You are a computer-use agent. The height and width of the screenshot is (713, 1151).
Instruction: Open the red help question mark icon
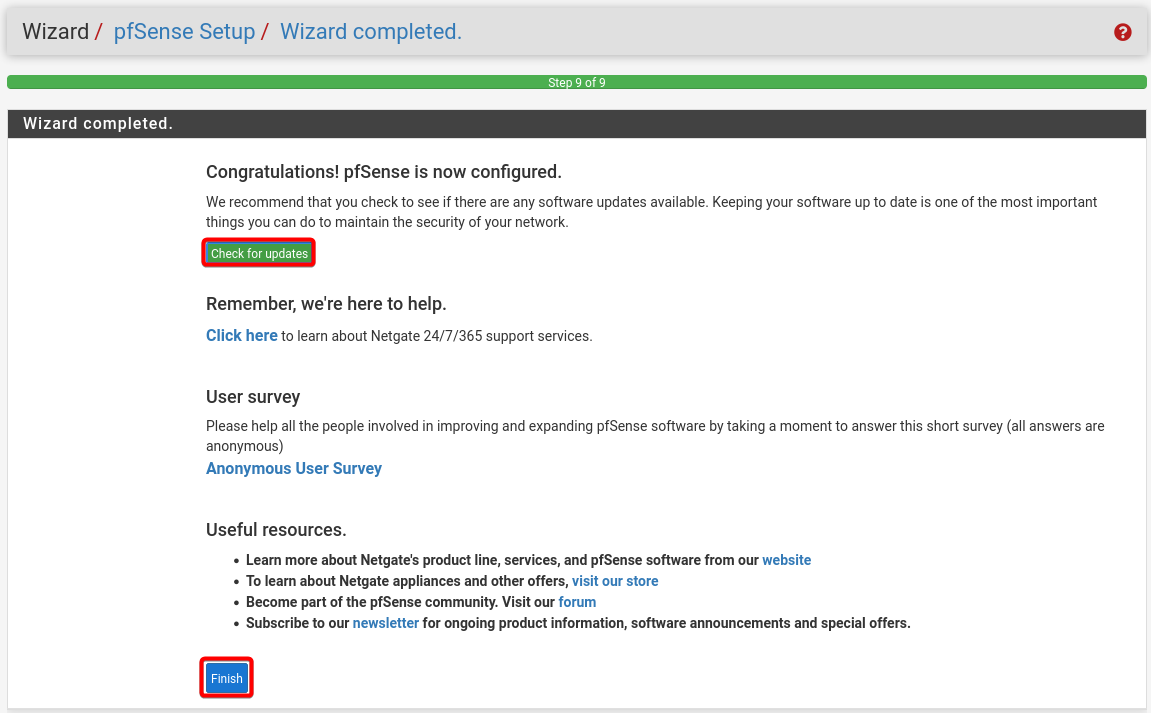point(1122,32)
